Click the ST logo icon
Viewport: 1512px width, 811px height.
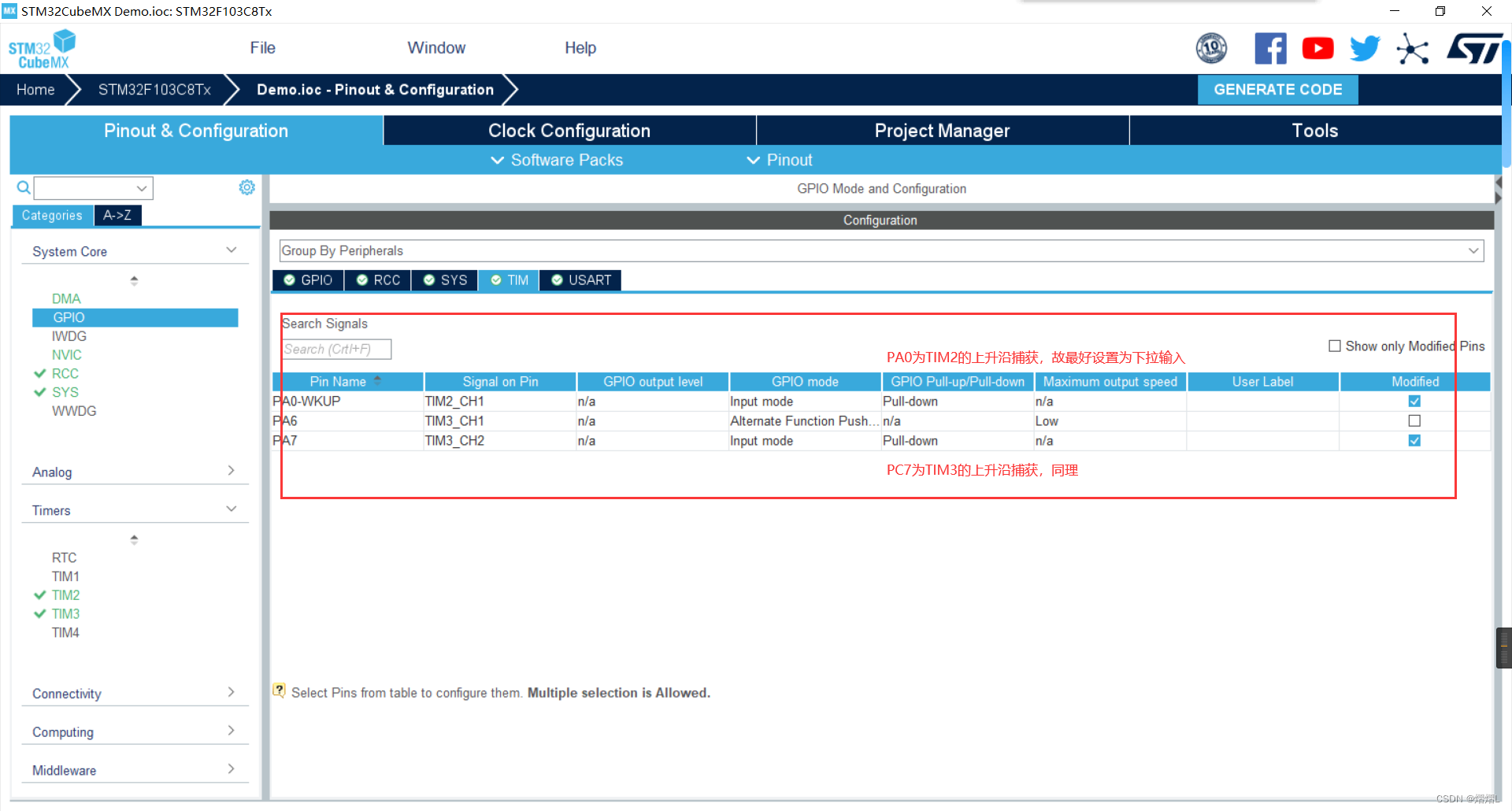coord(1474,49)
